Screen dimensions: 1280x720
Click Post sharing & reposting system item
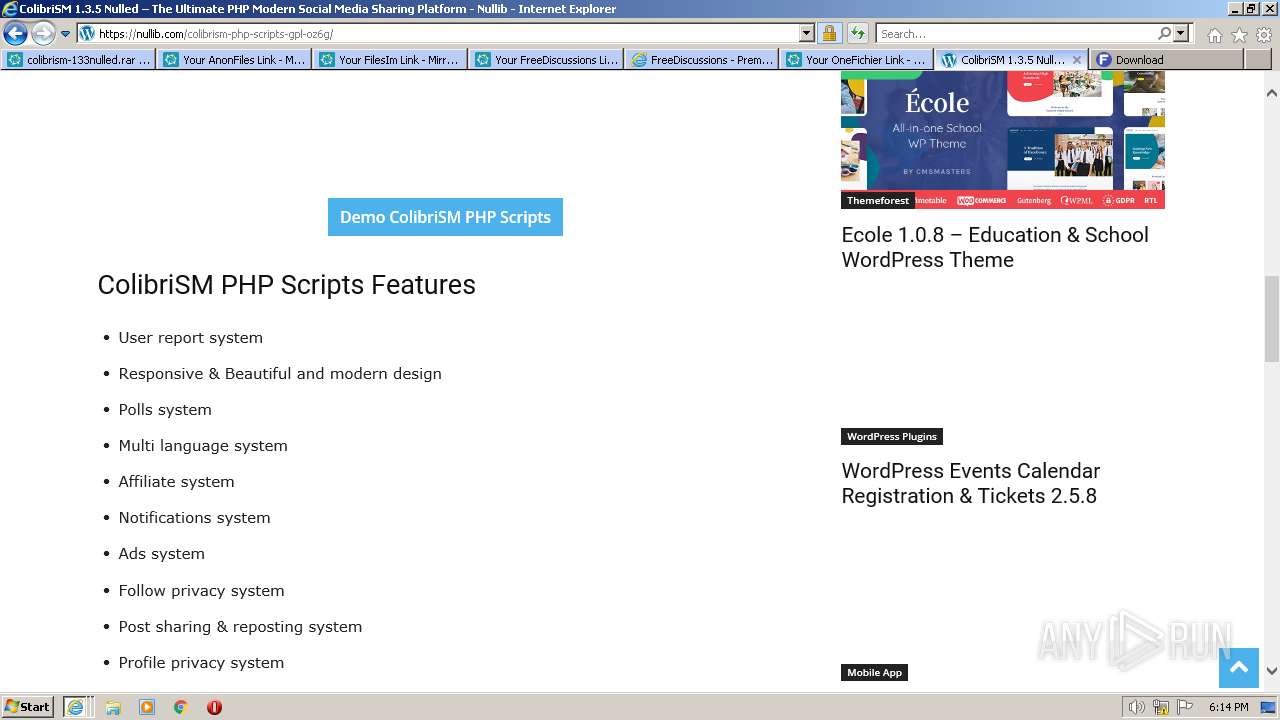click(x=240, y=627)
